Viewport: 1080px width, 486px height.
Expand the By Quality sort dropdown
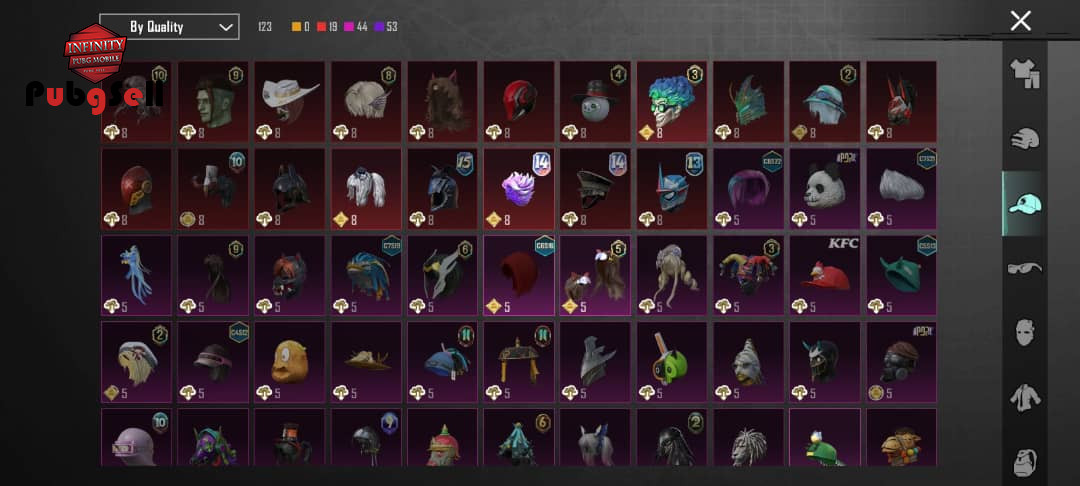click(169, 27)
